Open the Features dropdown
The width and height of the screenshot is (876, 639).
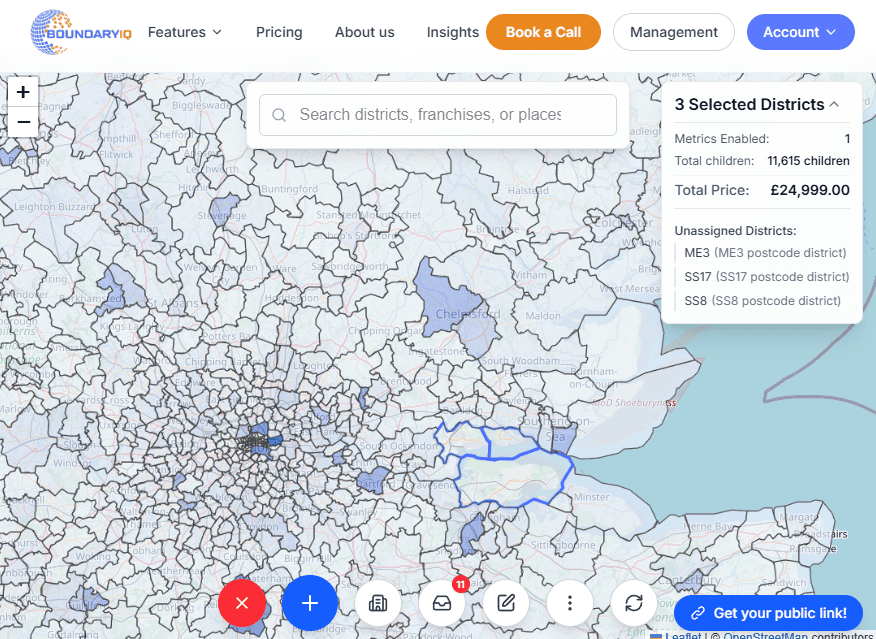(x=184, y=31)
